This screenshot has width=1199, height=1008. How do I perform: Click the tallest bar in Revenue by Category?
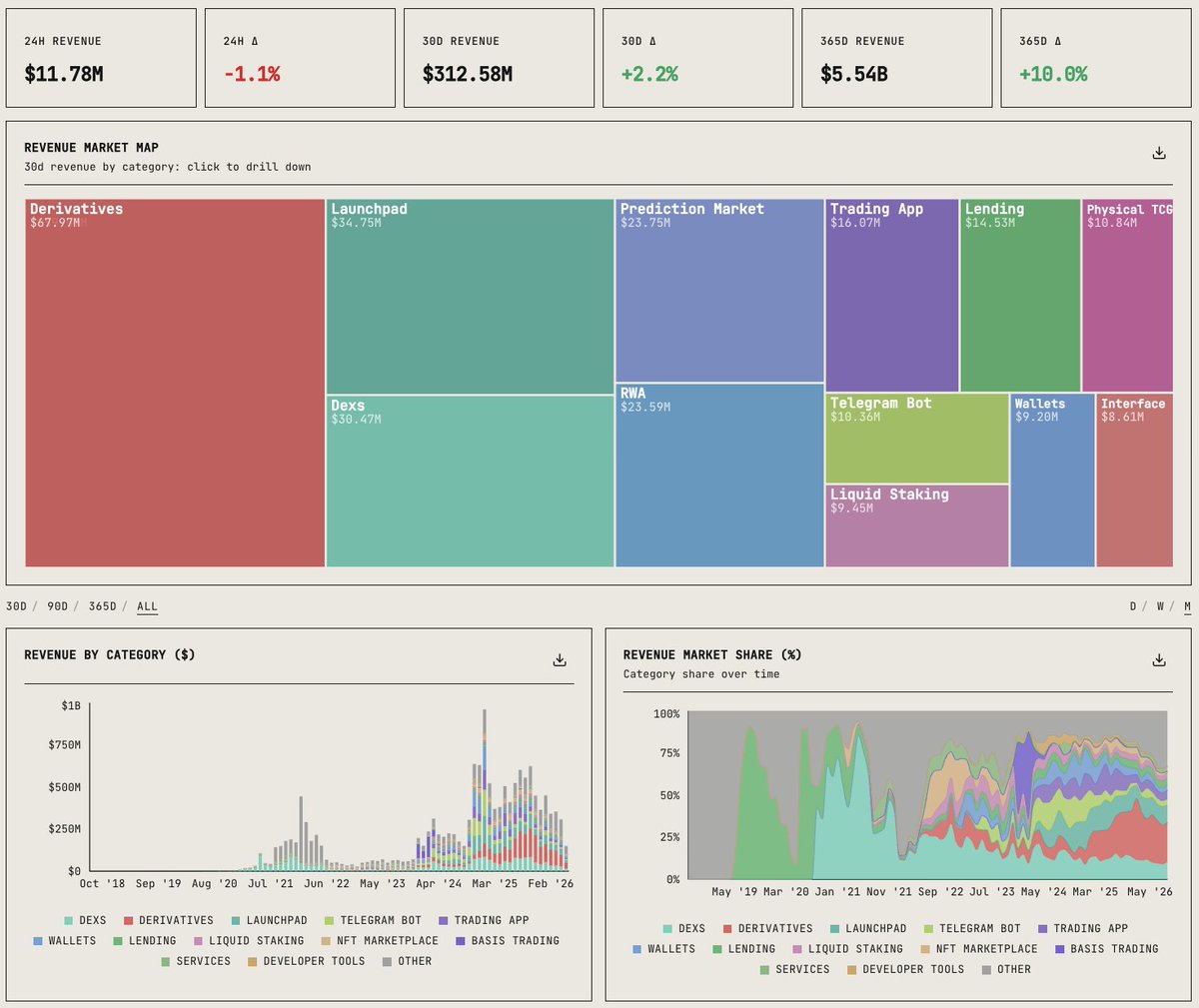pos(485,789)
